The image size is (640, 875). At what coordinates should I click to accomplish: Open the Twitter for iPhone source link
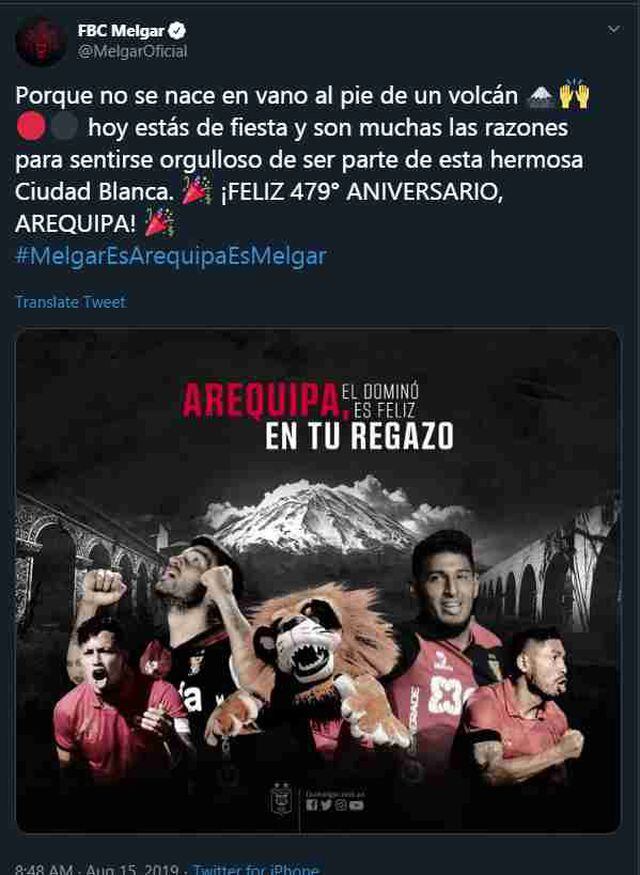click(256, 869)
